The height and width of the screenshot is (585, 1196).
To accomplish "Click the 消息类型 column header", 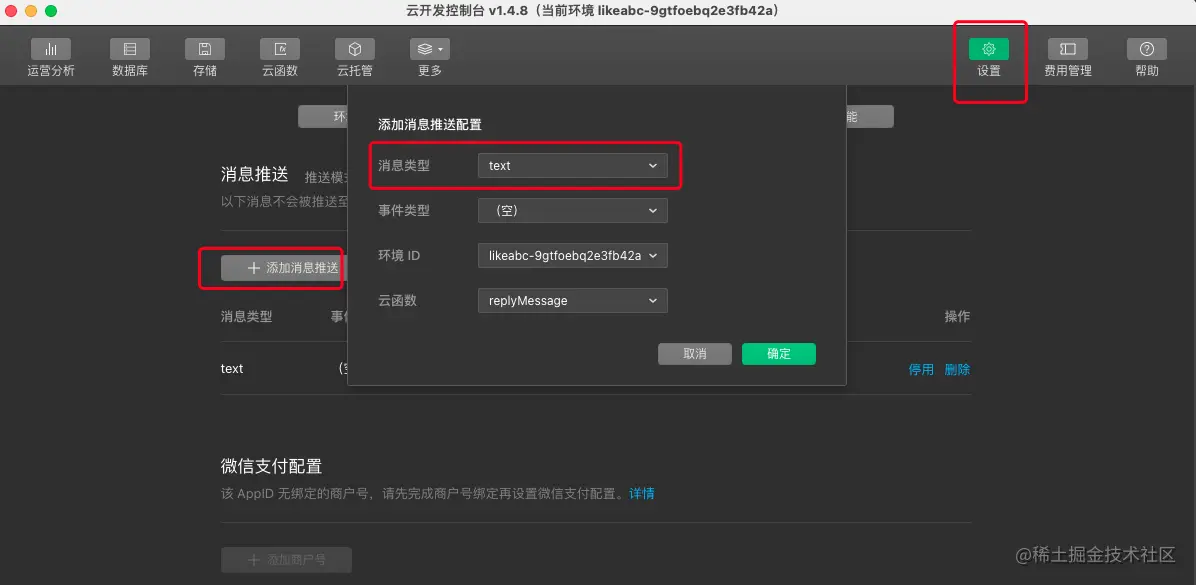I will pyautogui.click(x=246, y=317).
